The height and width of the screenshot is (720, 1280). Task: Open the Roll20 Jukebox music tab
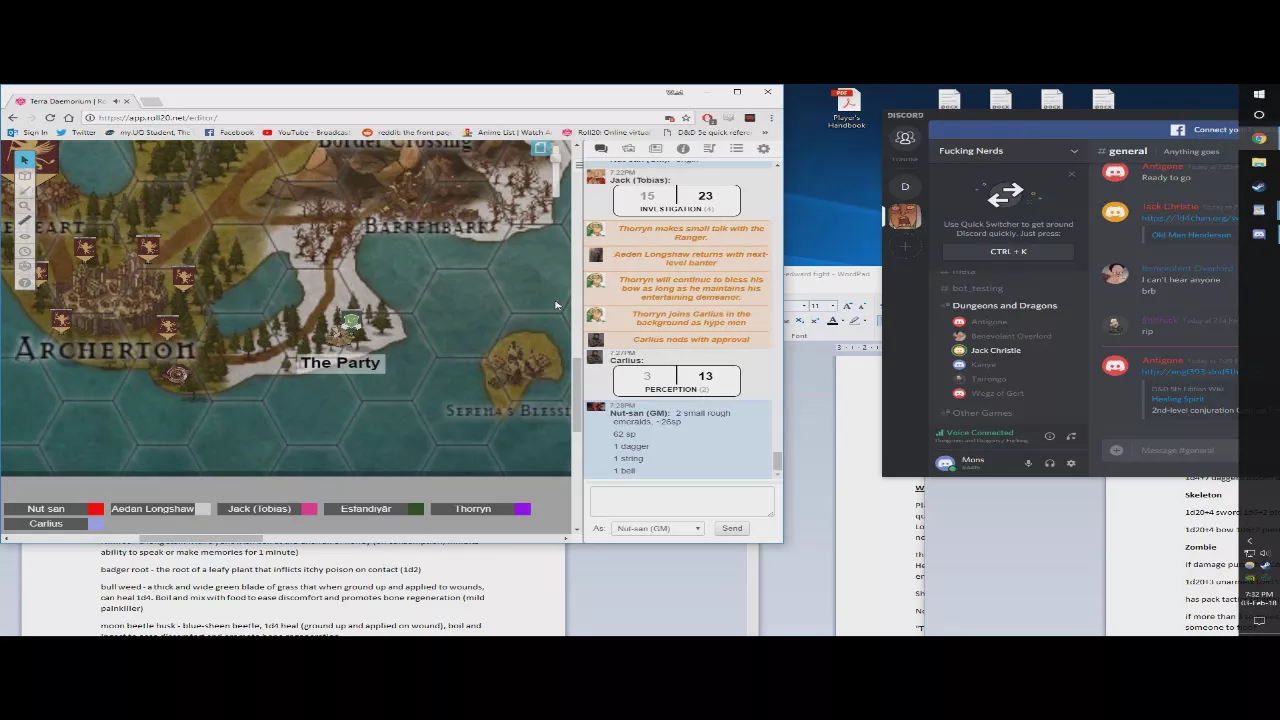(x=710, y=149)
